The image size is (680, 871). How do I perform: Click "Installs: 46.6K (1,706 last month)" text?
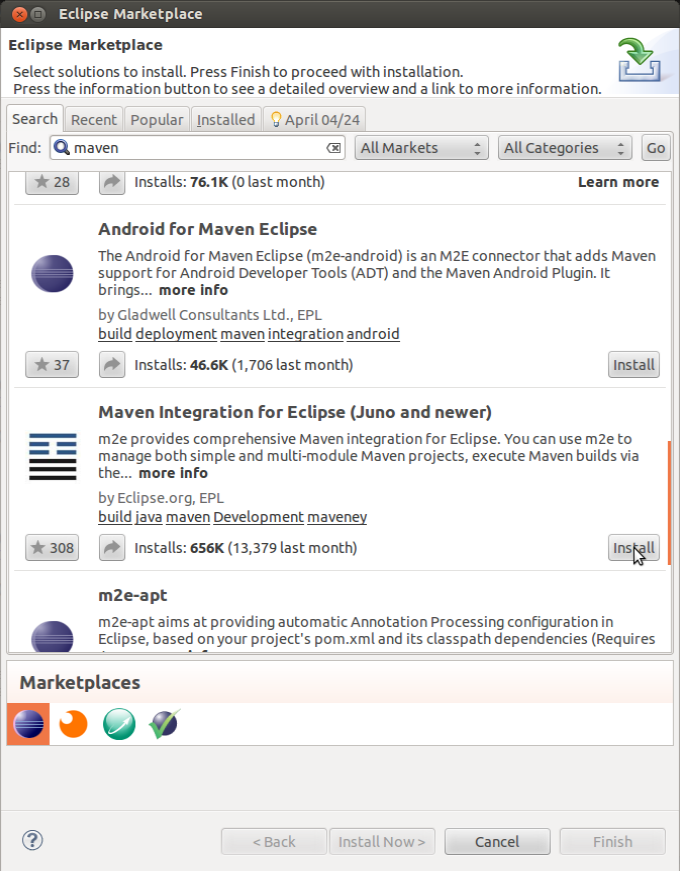click(243, 365)
